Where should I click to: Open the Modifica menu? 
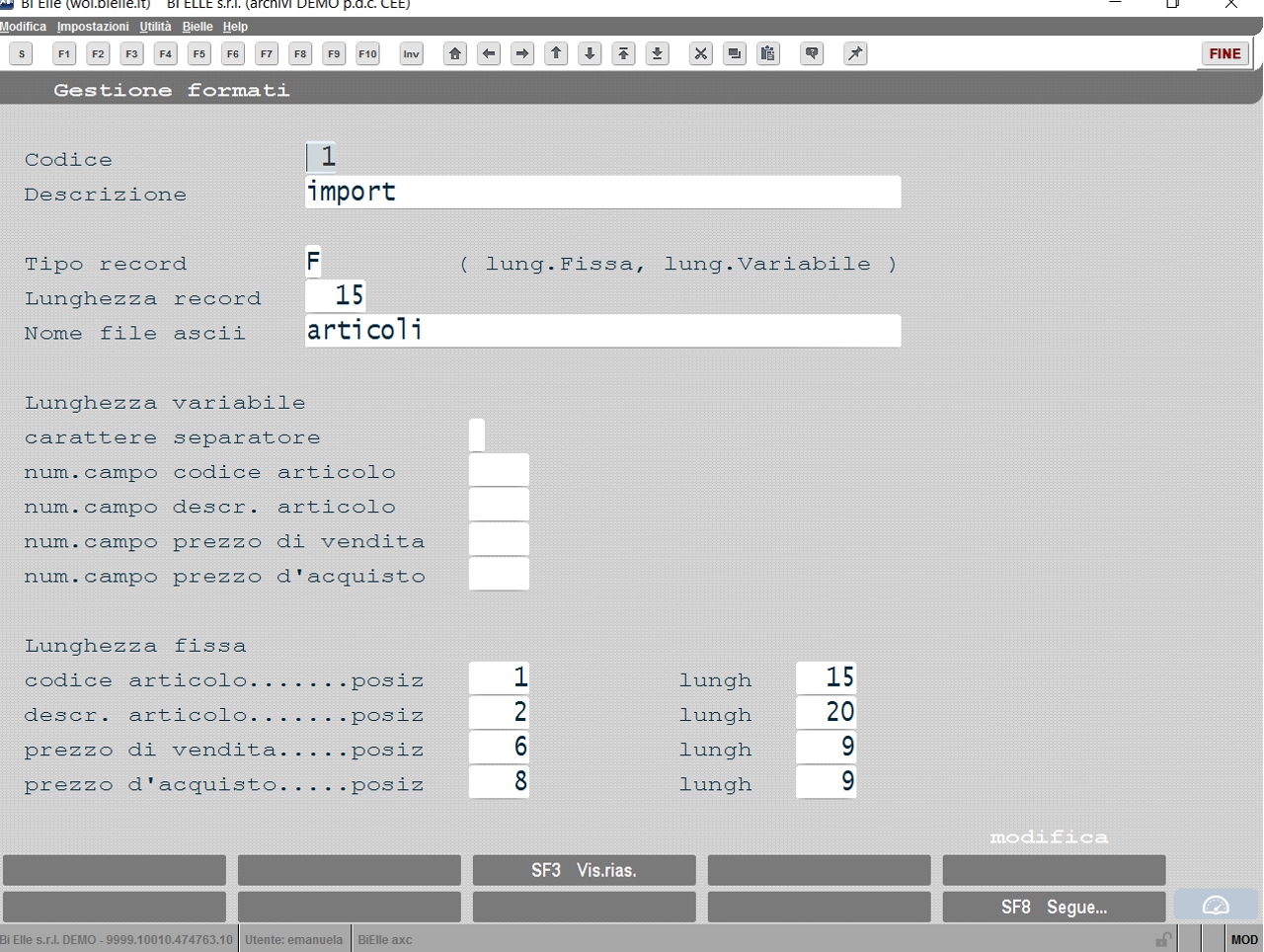(x=24, y=27)
